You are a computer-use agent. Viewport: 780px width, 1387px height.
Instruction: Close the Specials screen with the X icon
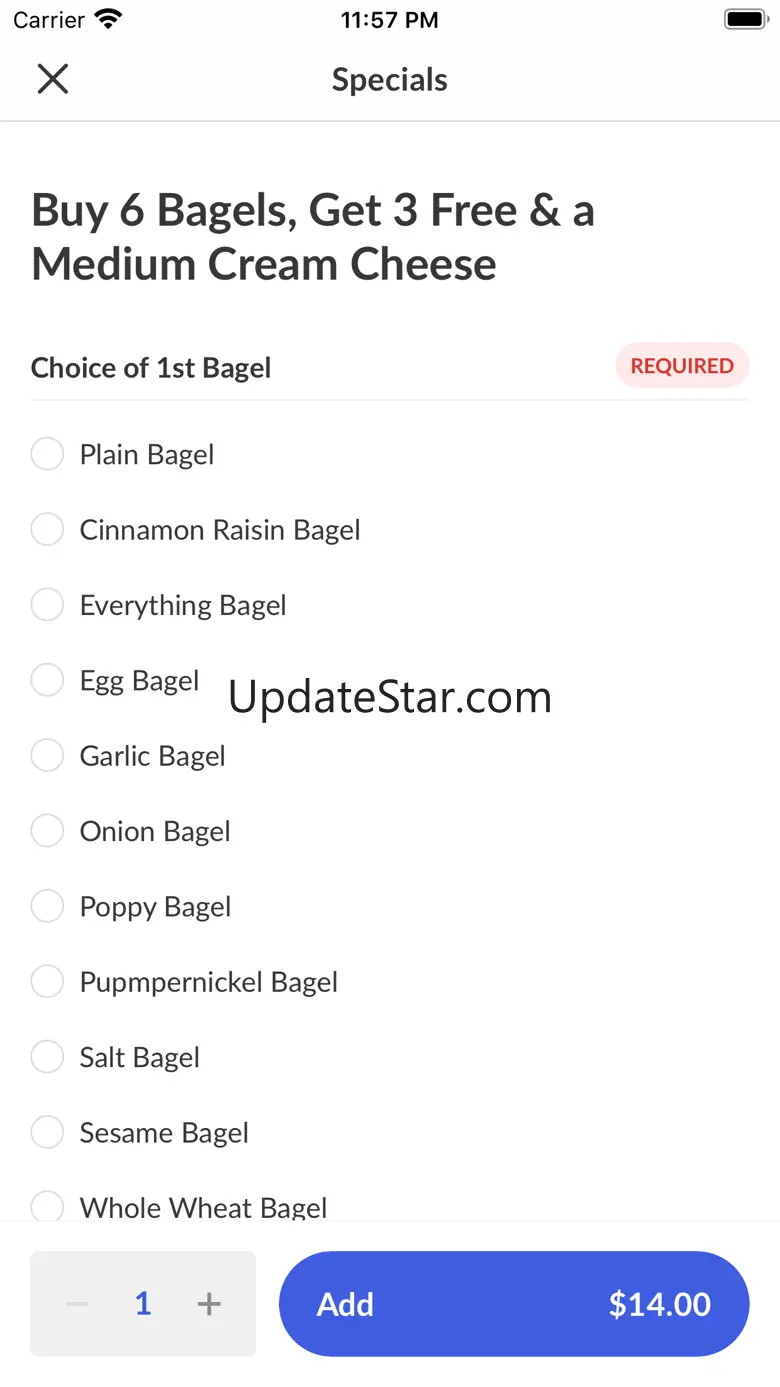[x=52, y=79]
